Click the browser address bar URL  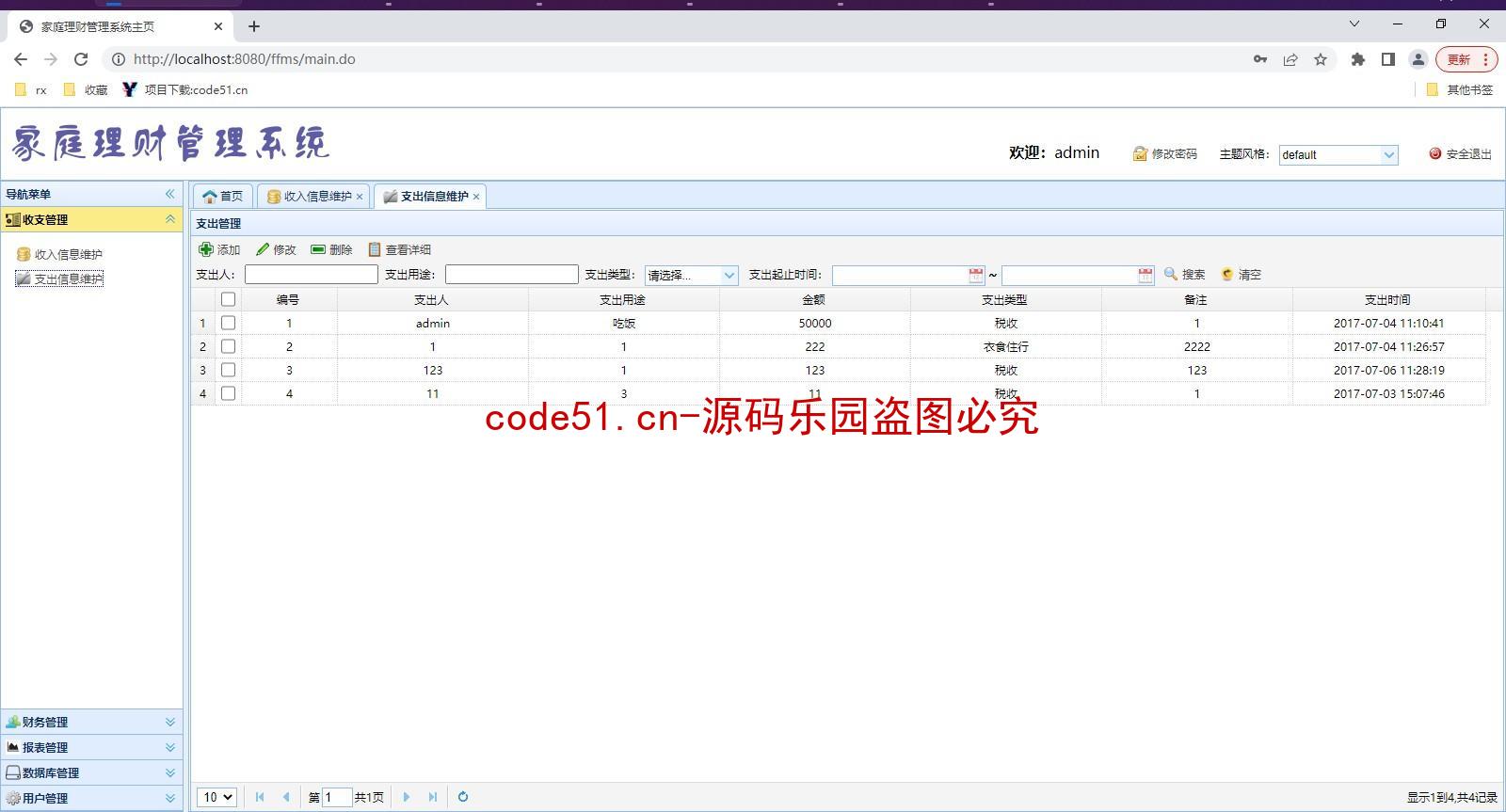(244, 59)
